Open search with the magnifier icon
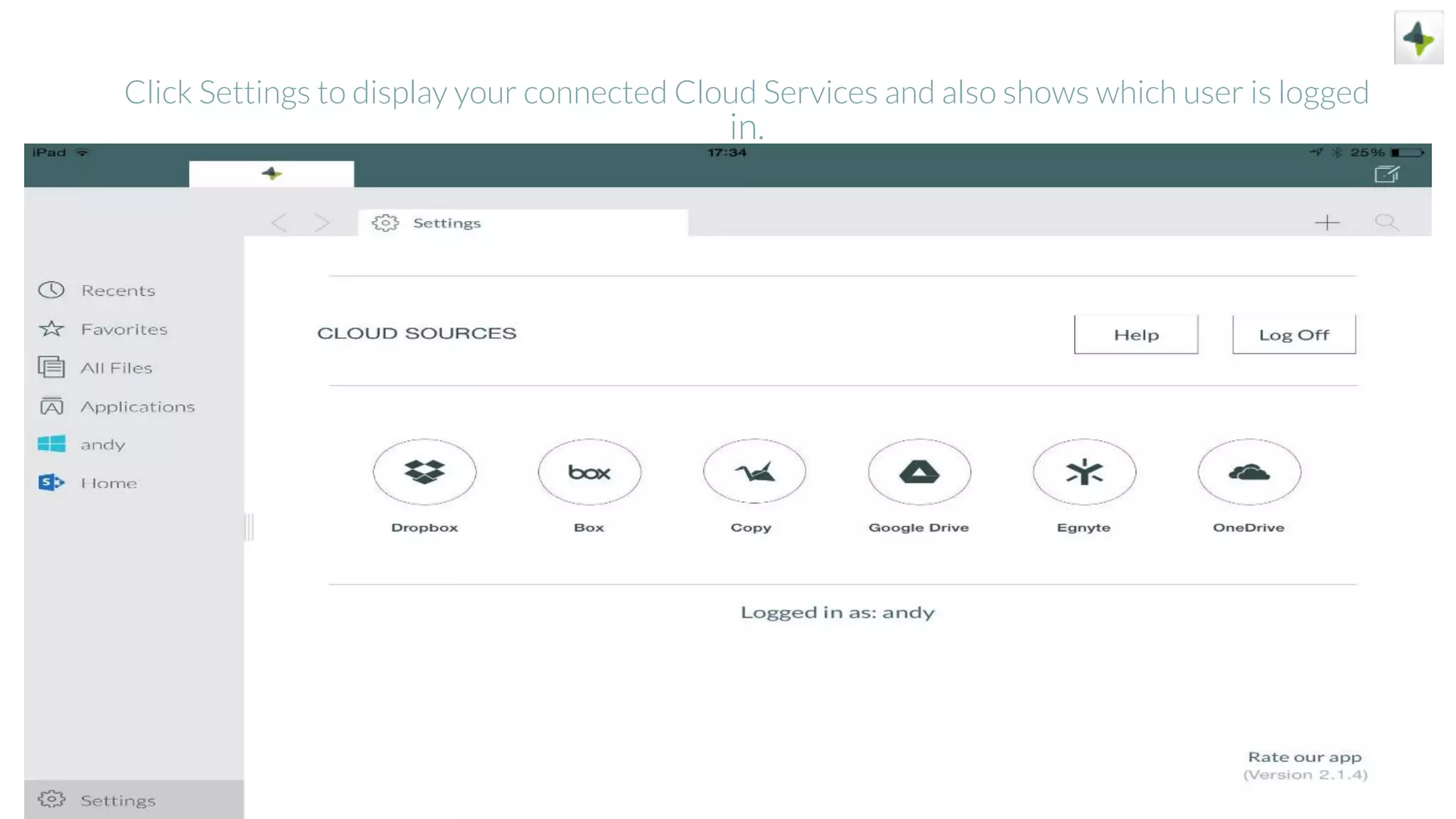1456x819 pixels. (1386, 223)
